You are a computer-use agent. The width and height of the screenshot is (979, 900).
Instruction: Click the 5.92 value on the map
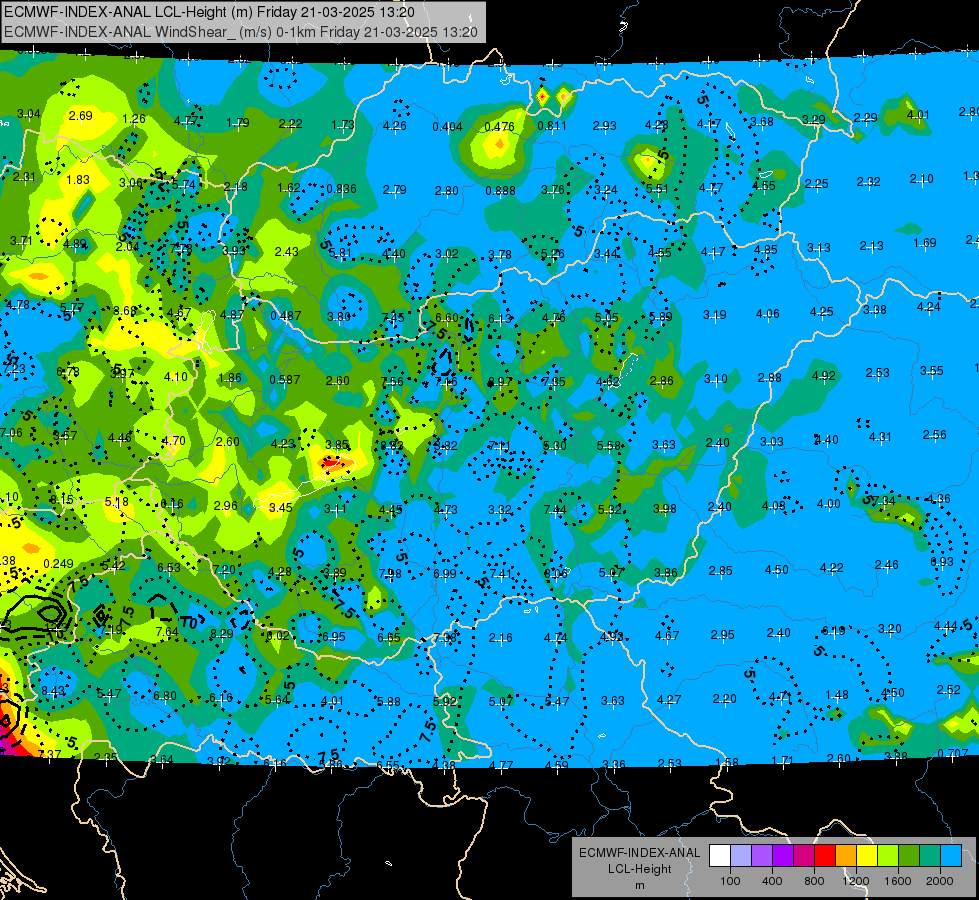point(445,701)
